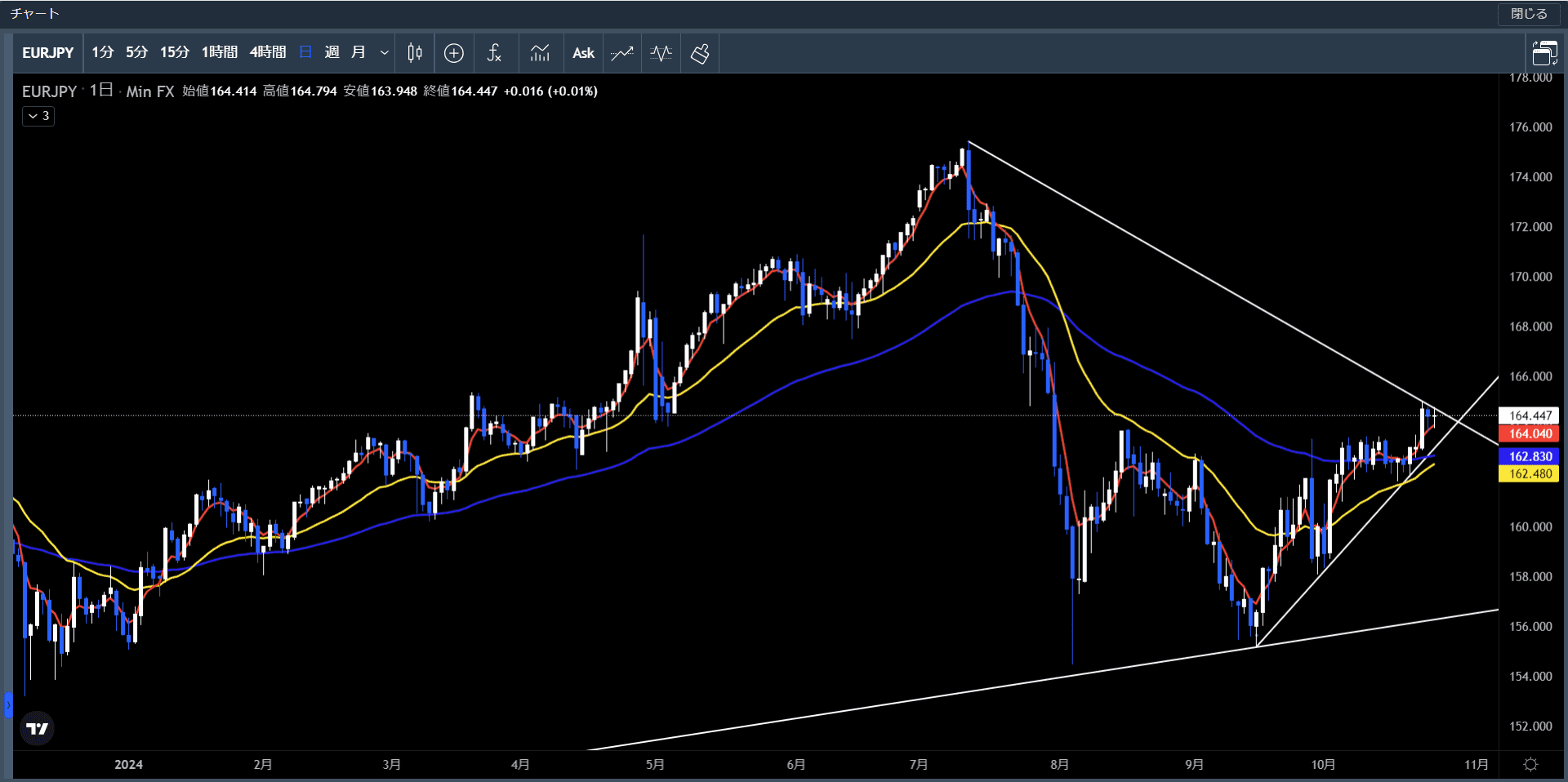
Task: Click the 166.000 price axis label
Action: pyautogui.click(x=1530, y=377)
